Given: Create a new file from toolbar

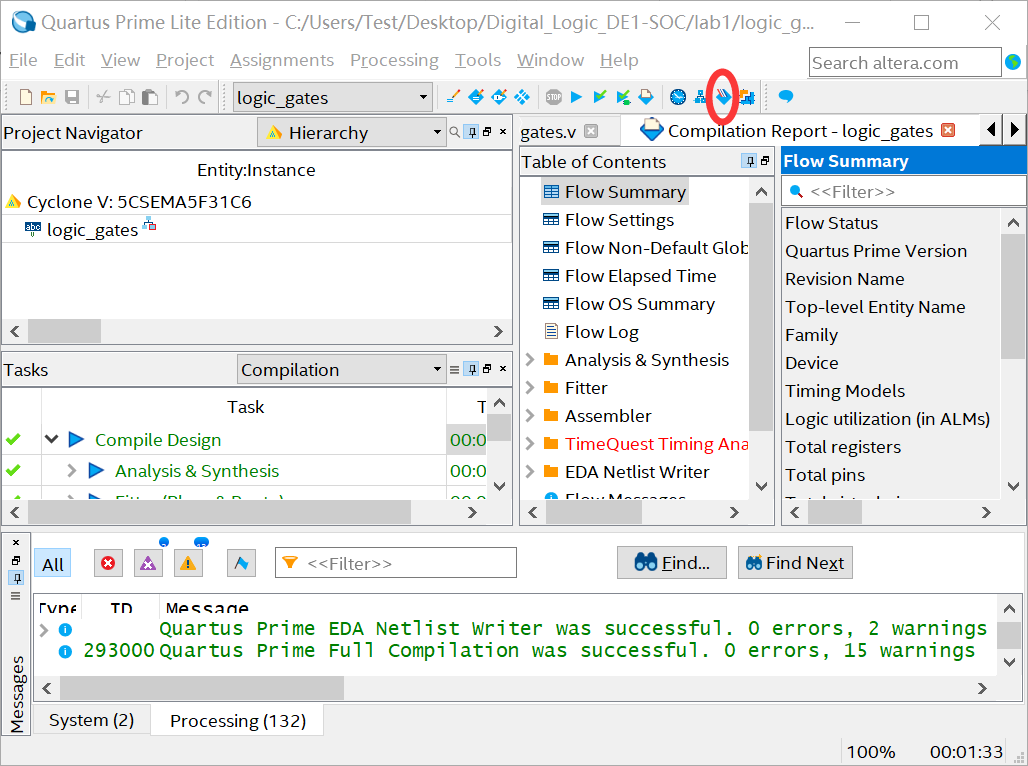Looking at the screenshot, I should [x=26, y=97].
